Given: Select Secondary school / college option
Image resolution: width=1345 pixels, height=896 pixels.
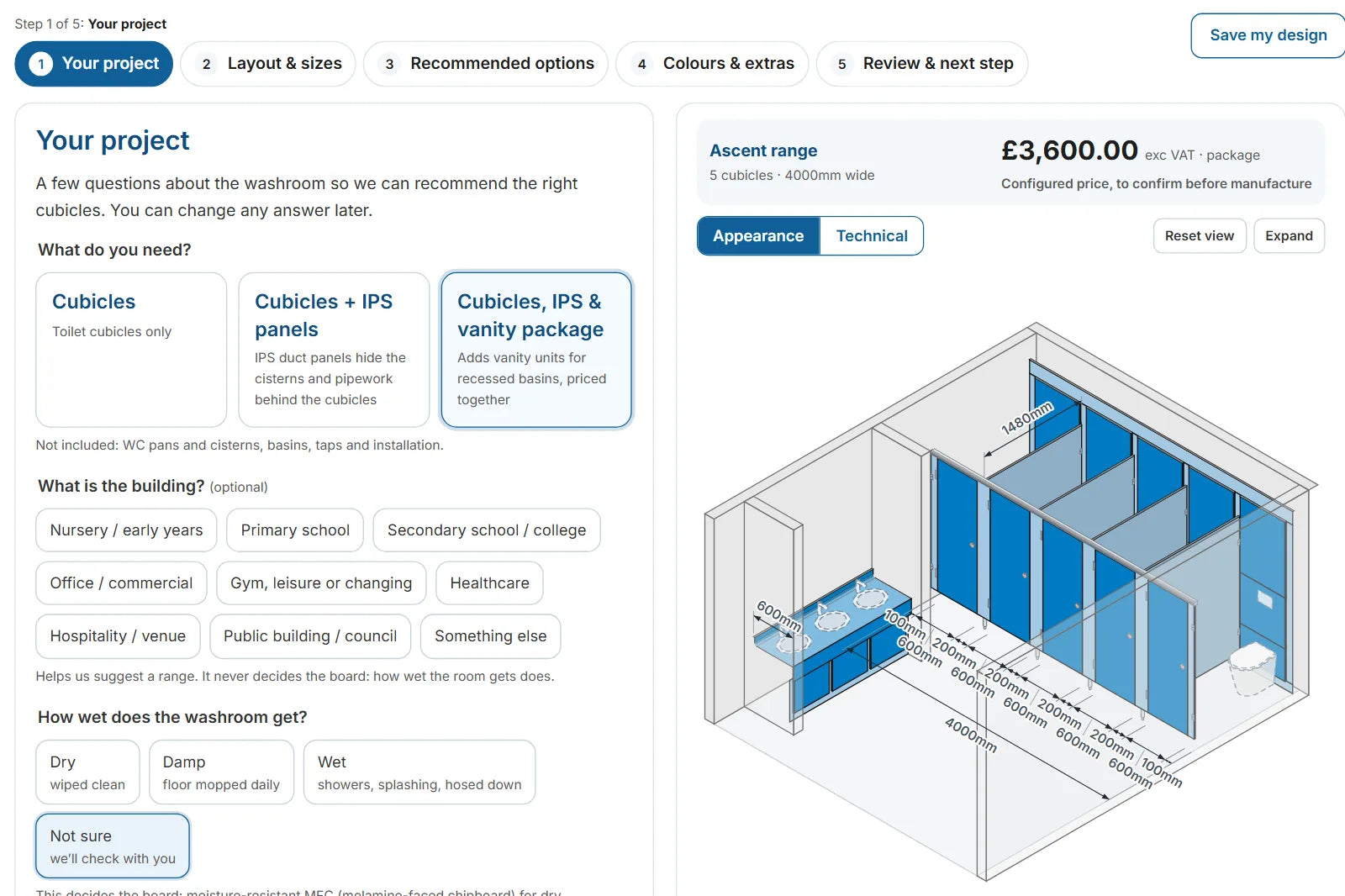Looking at the screenshot, I should (x=487, y=530).
